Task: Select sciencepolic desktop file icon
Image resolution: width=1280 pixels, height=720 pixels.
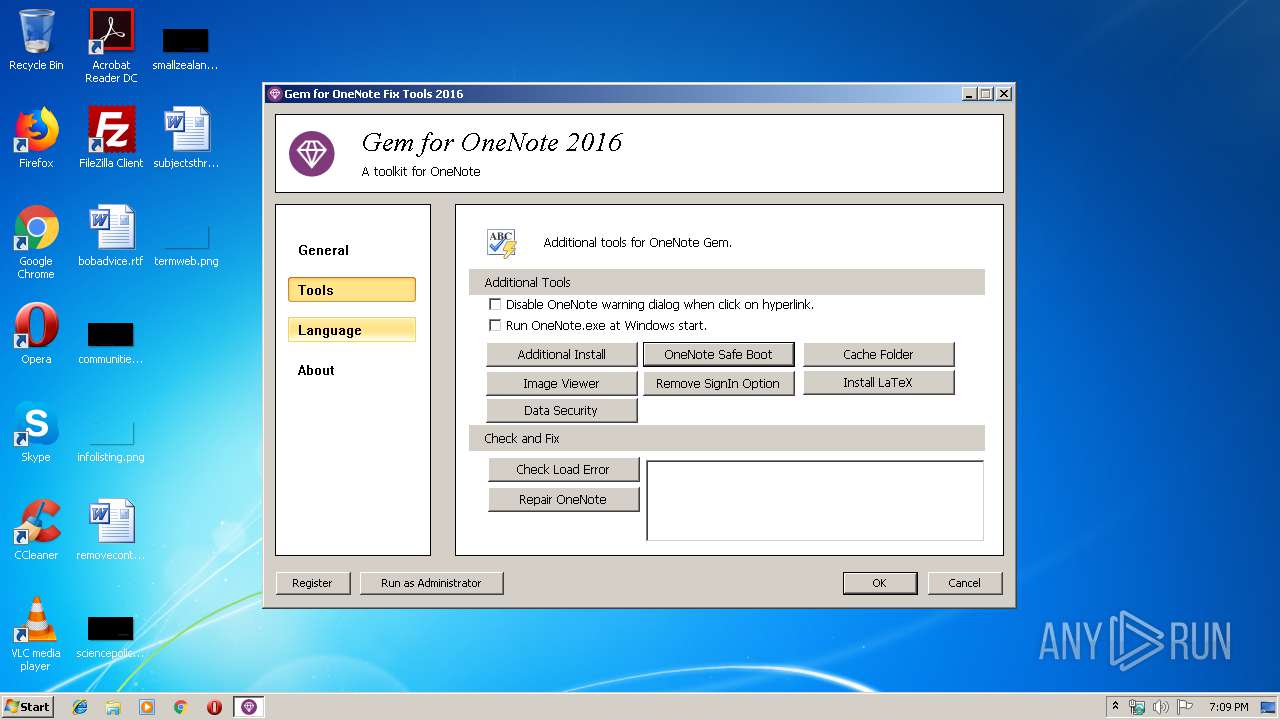Action: [111, 638]
